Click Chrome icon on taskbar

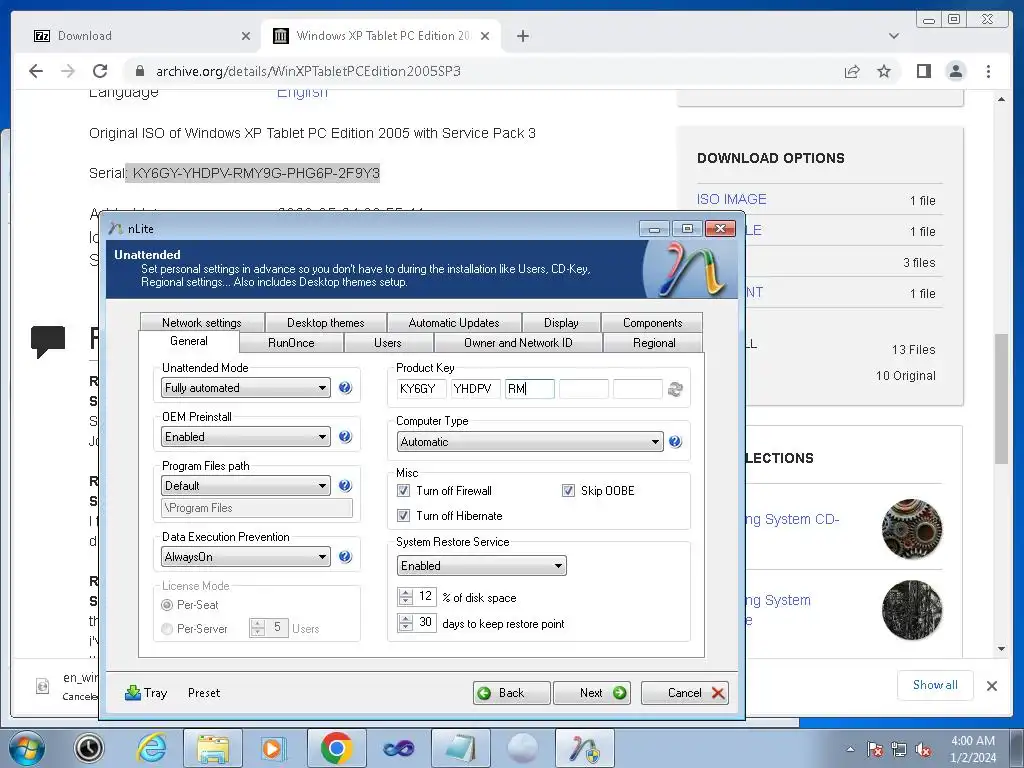[336, 748]
